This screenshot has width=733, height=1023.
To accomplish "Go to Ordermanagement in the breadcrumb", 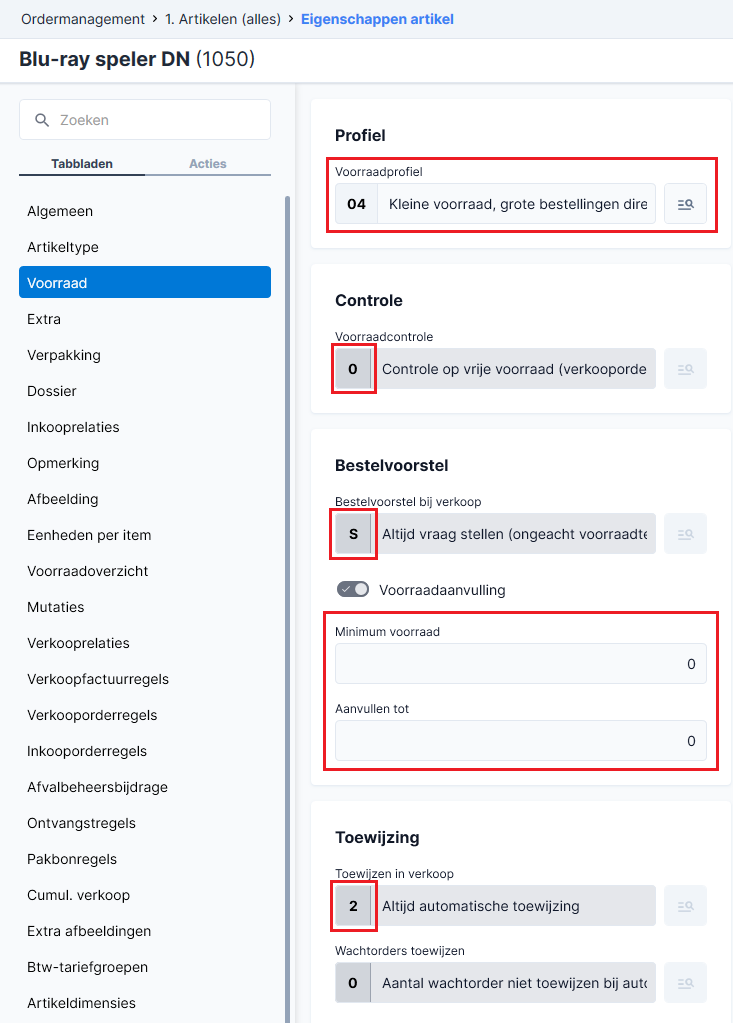I will click(x=83, y=20).
